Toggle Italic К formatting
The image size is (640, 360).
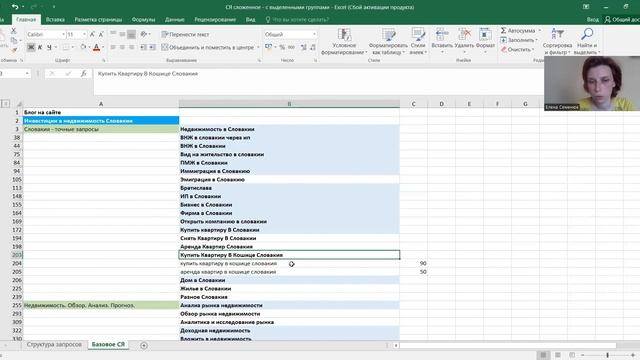pos(40,47)
